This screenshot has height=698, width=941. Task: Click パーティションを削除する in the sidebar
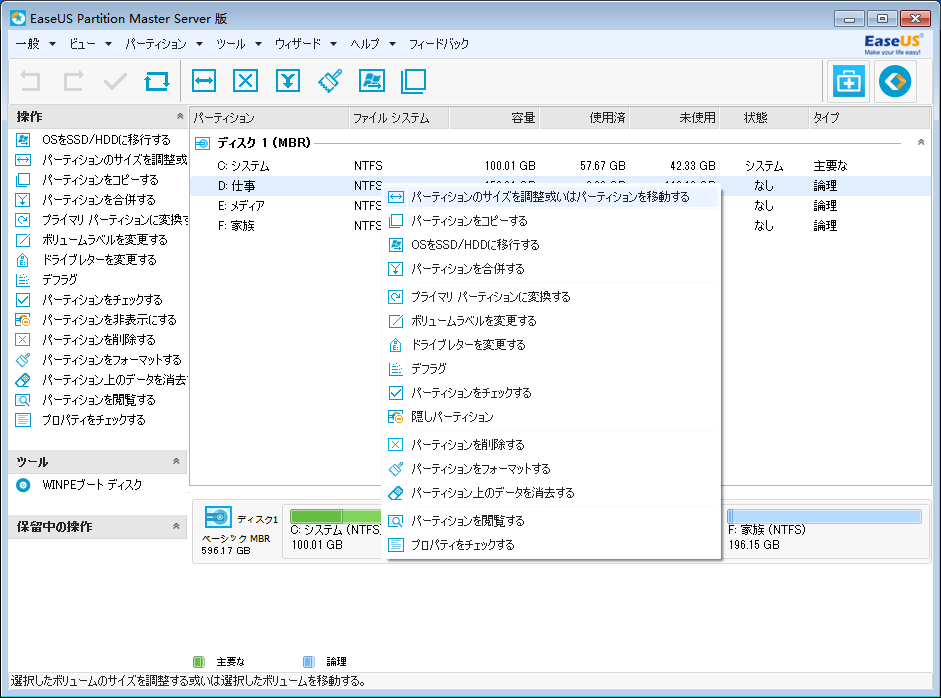pos(98,340)
